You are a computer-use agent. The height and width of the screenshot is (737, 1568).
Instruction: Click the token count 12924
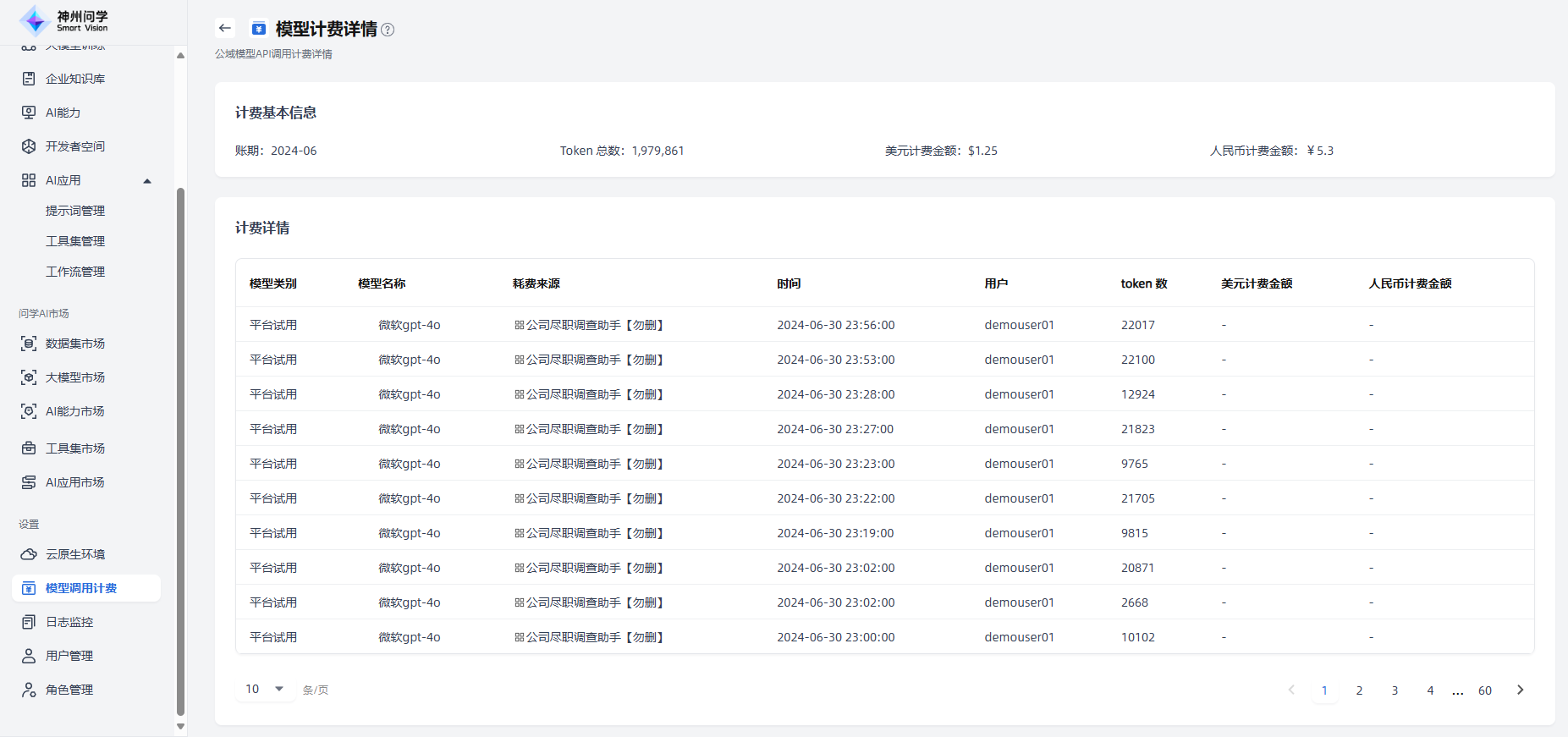pyautogui.click(x=1138, y=394)
